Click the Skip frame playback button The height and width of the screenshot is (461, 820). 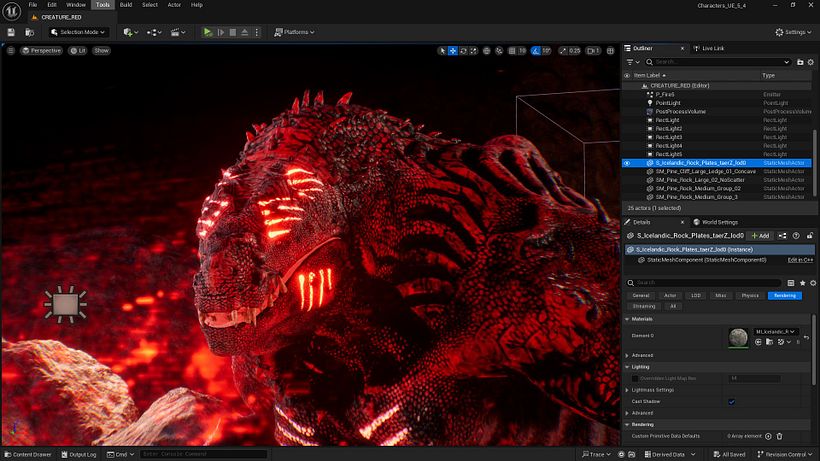coord(221,32)
